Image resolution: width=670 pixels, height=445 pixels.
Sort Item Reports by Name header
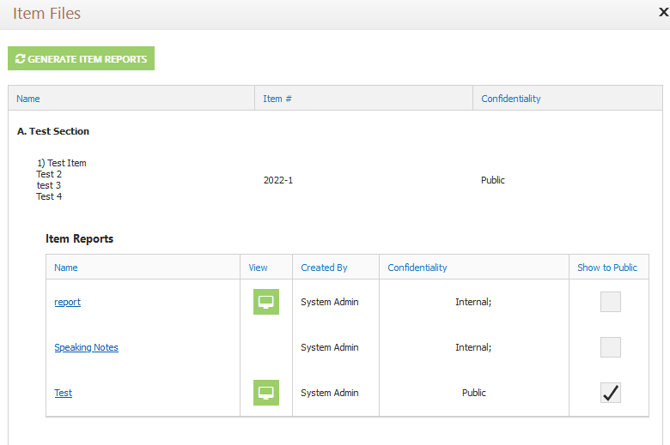(x=66, y=267)
